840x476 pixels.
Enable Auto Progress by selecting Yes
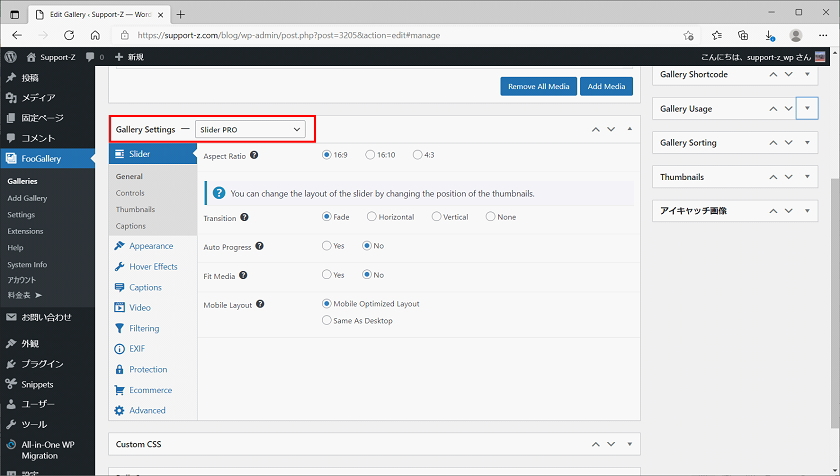pos(327,245)
